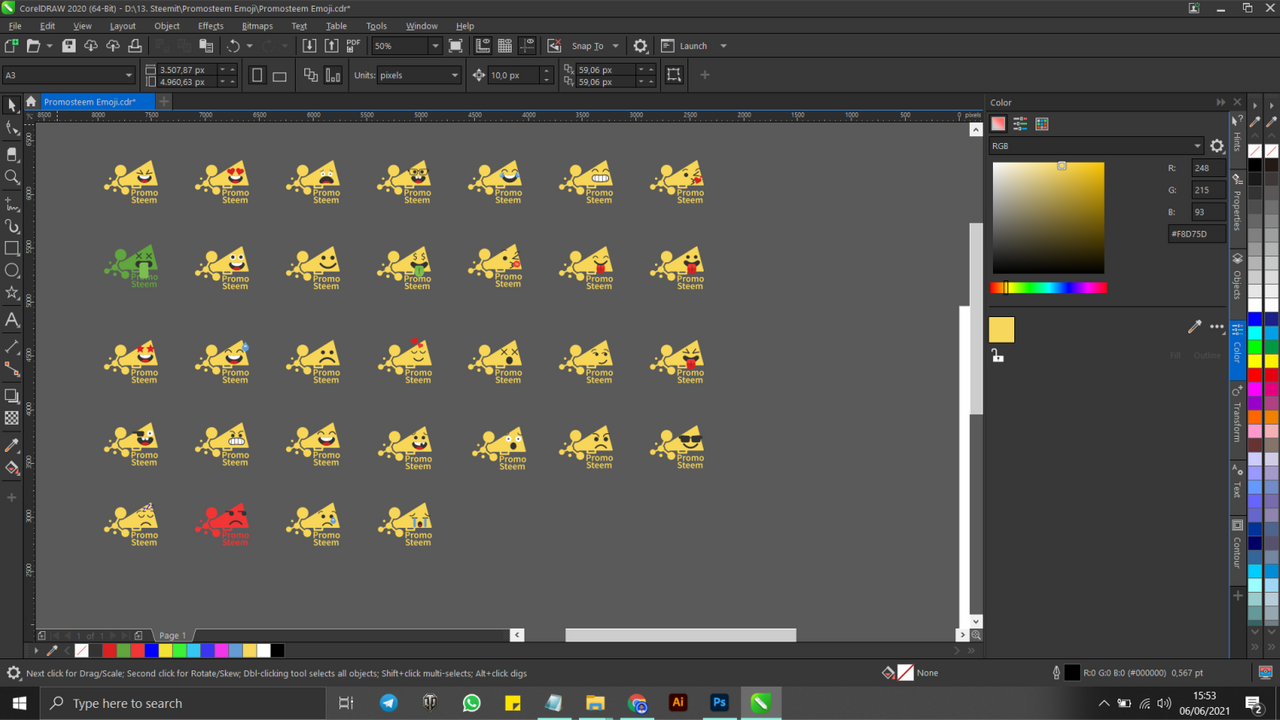The width and height of the screenshot is (1280, 720).
Task: Click the R value field 248
Action: (x=1207, y=168)
